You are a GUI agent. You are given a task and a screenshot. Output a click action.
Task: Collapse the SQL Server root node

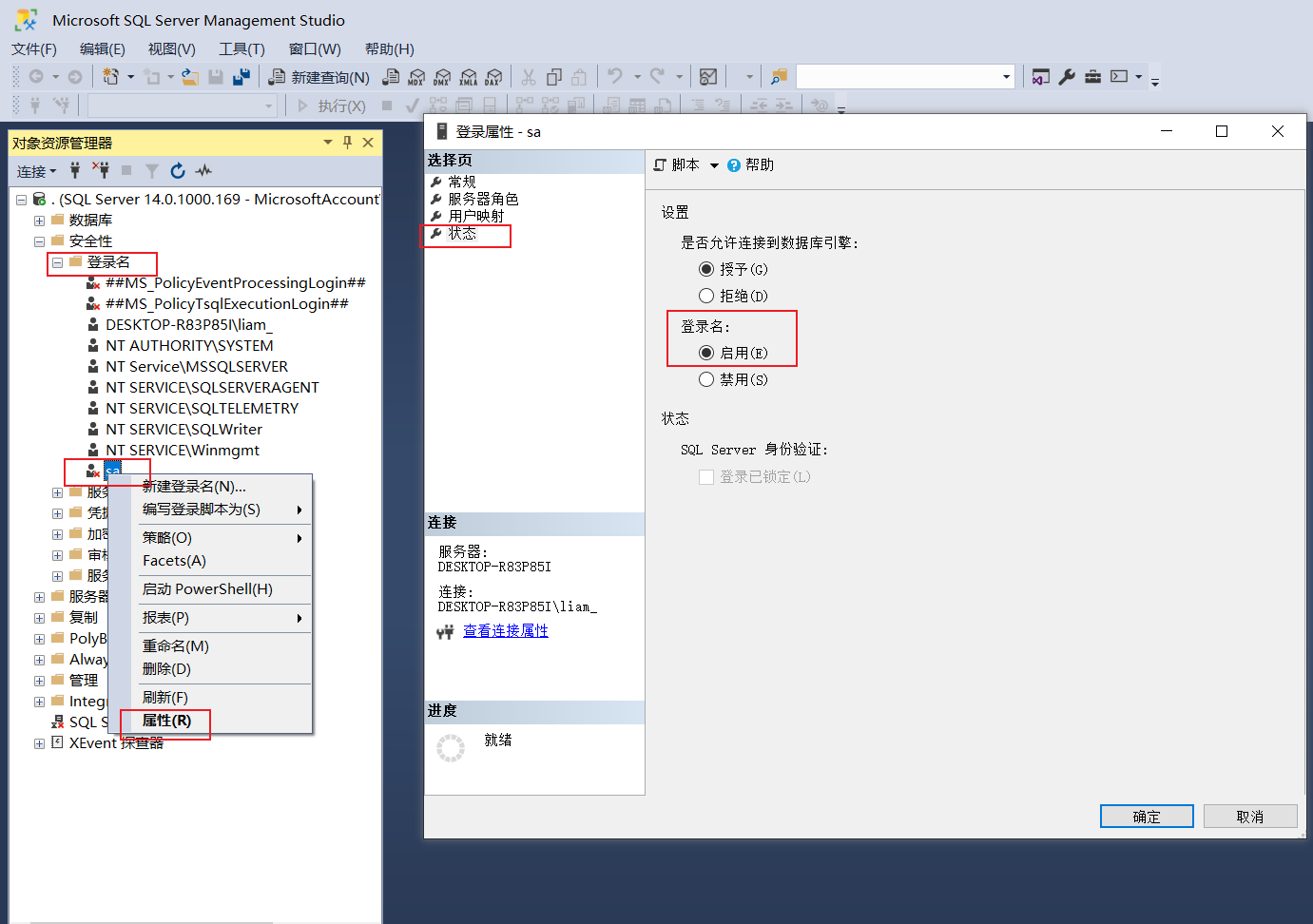pyautogui.click(x=21, y=200)
